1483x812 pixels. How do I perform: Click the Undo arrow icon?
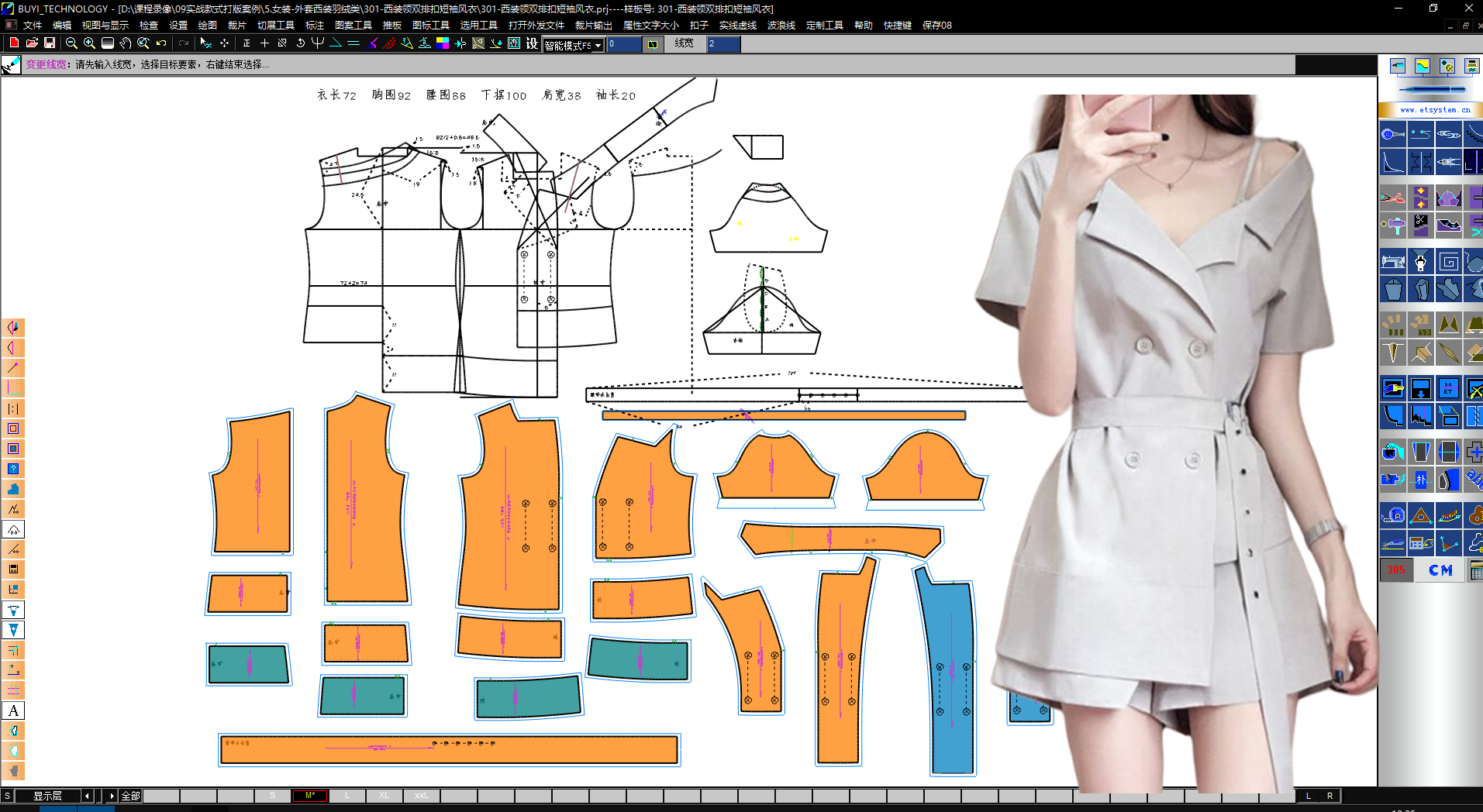(161, 43)
